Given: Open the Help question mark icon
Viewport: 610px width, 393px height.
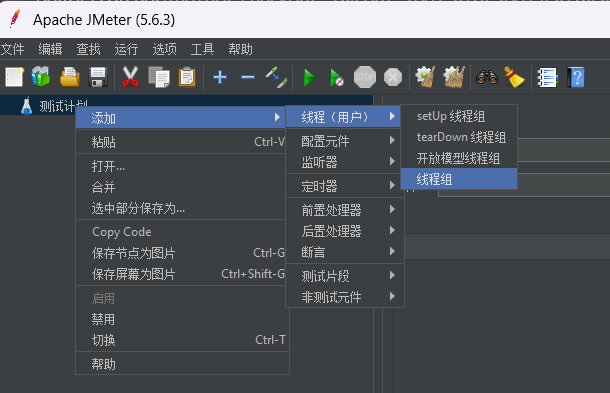Looking at the screenshot, I should click(x=576, y=77).
